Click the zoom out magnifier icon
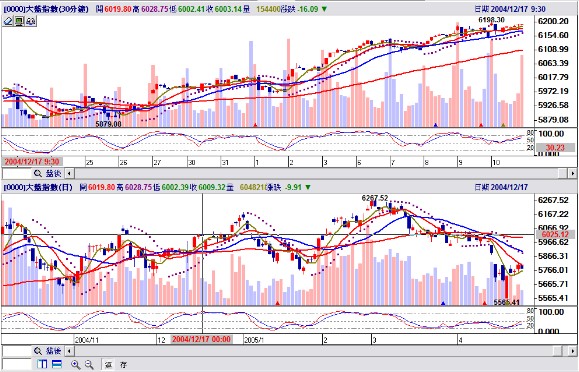579x372 pixels. pos(89,365)
